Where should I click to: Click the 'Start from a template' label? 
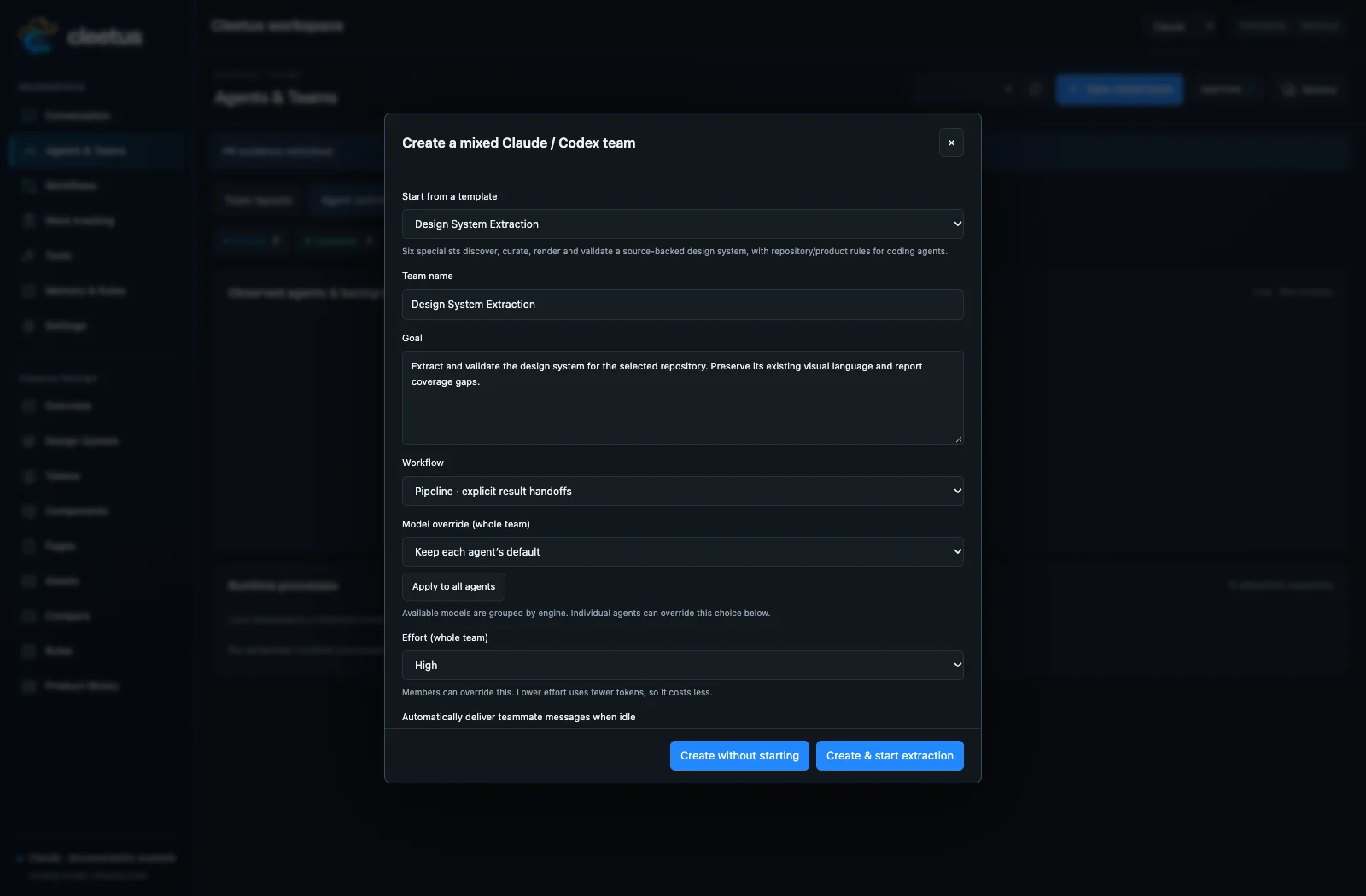(x=450, y=196)
